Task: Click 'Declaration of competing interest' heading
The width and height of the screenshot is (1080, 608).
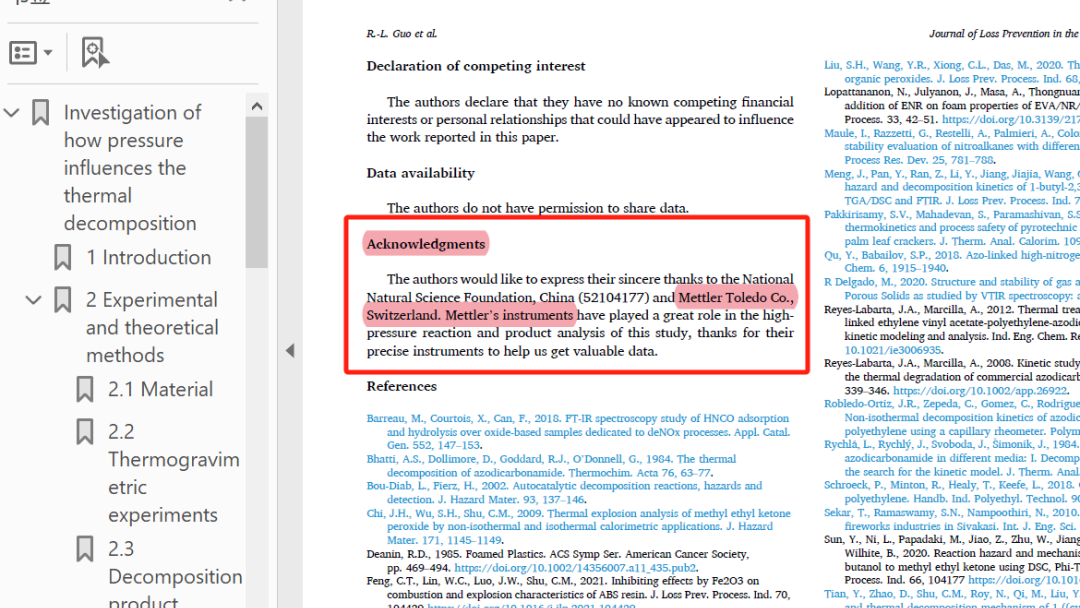Action: tap(476, 66)
